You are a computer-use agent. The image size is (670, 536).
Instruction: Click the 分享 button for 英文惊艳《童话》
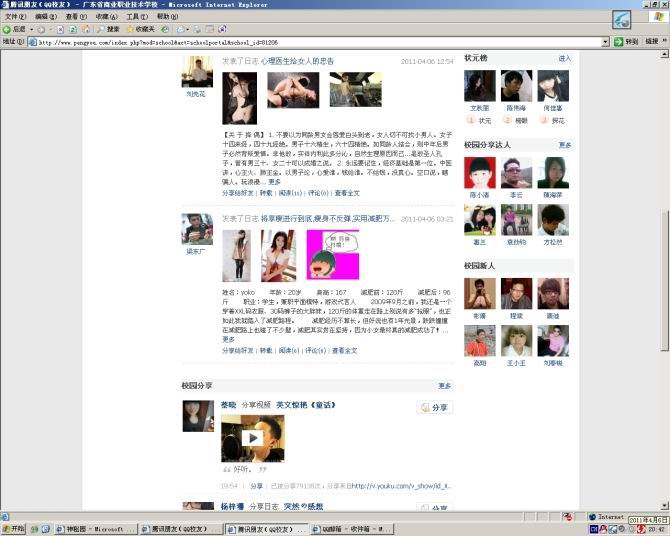(435, 407)
